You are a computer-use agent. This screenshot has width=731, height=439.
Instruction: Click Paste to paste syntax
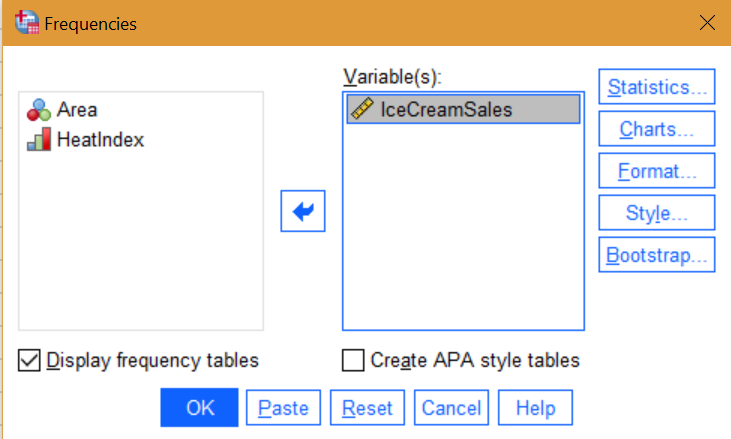(284, 408)
